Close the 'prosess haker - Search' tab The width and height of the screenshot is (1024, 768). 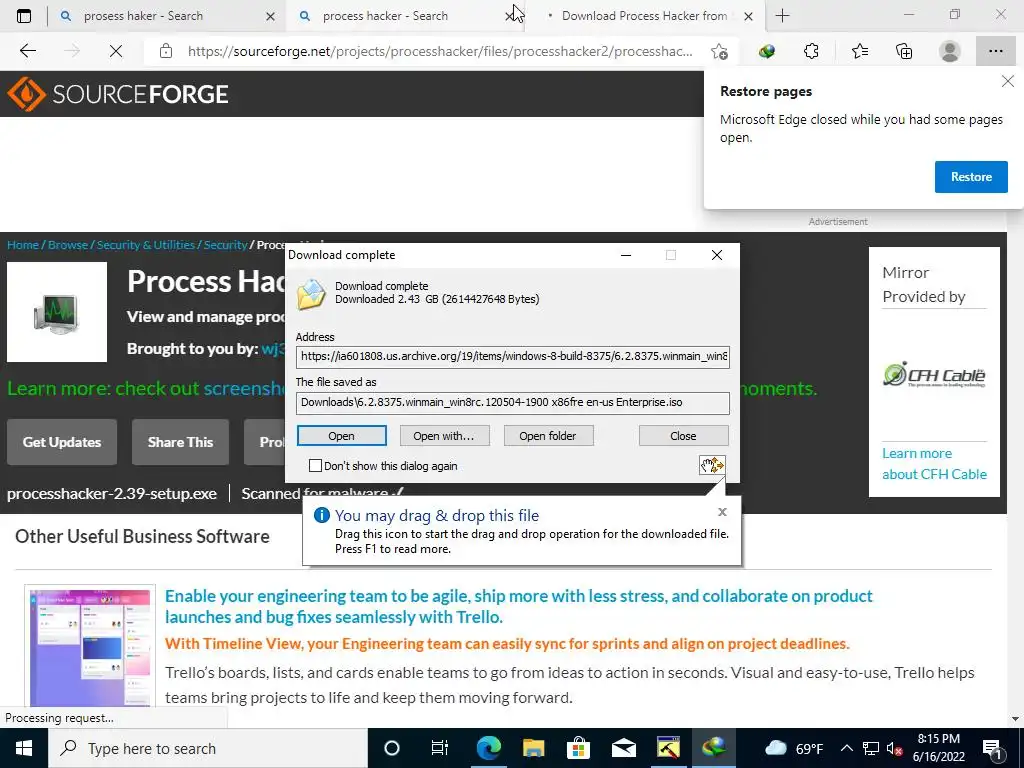270,16
